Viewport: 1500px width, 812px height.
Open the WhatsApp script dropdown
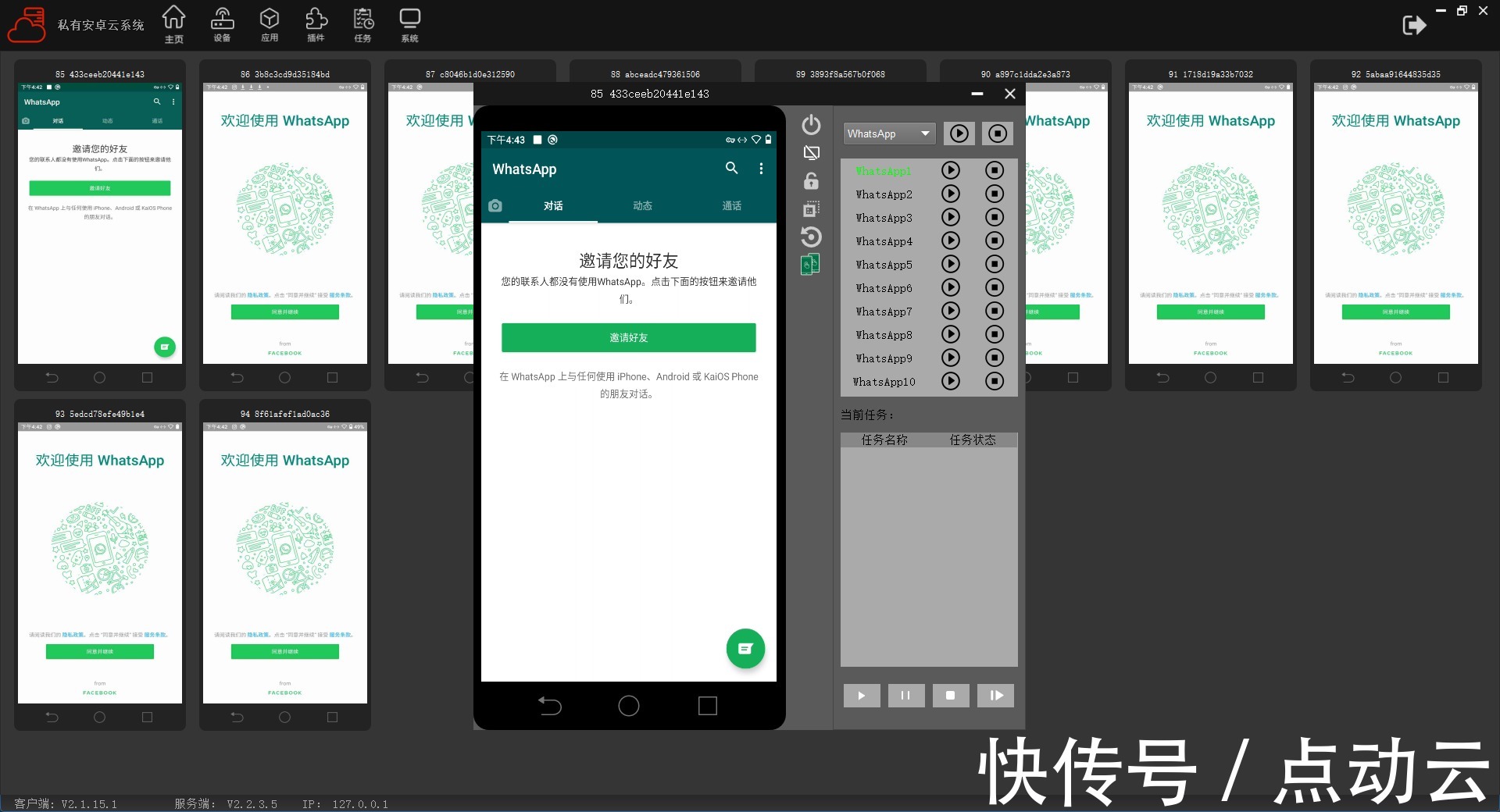tap(889, 134)
